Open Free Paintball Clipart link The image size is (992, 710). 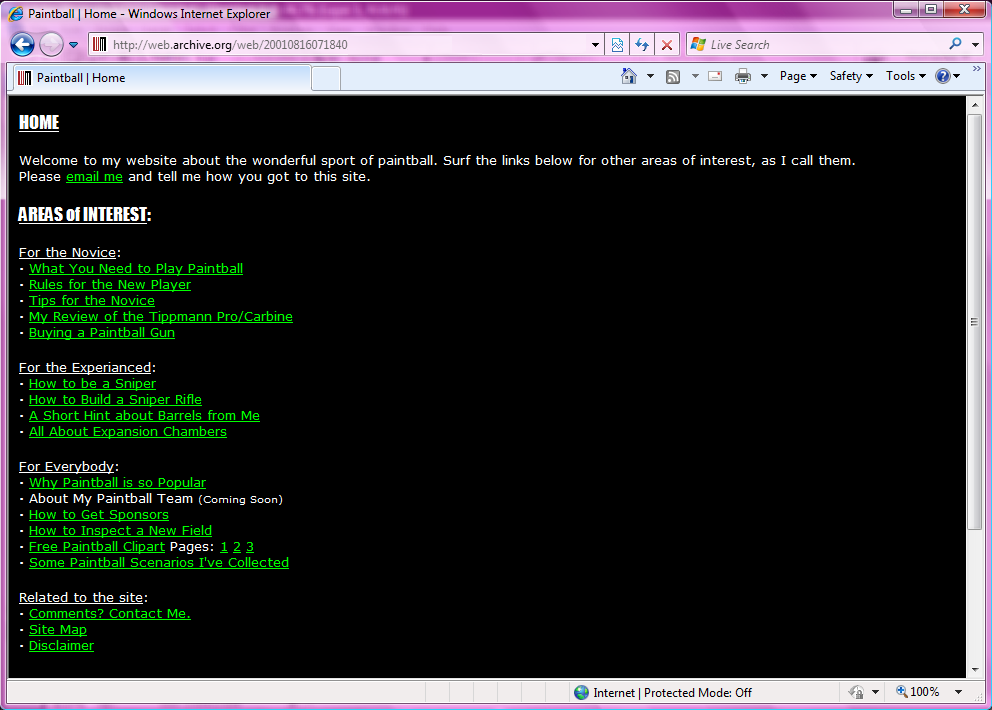(97, 547)
